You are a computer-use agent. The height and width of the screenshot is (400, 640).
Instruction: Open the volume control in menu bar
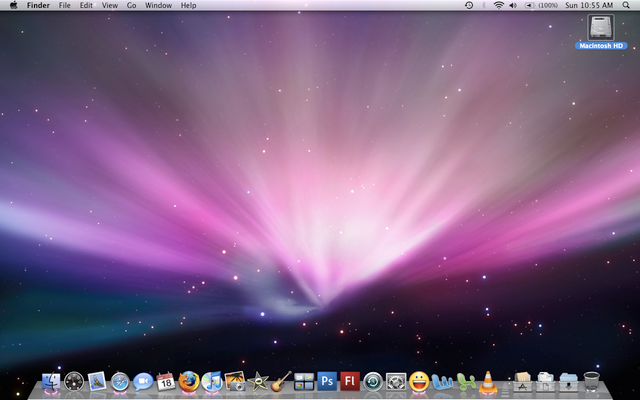tap(513, 6)
